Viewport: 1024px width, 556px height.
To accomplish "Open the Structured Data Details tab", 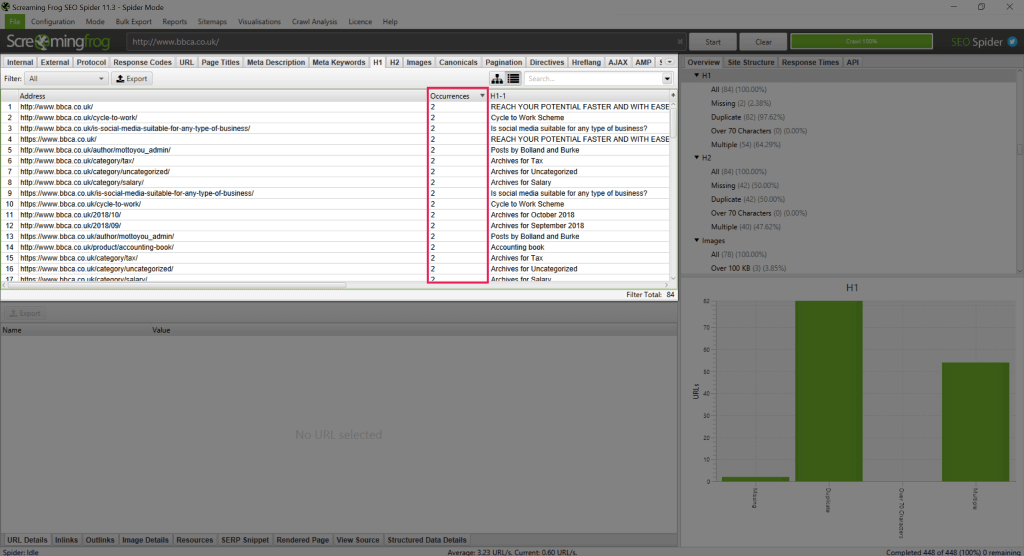I will pos(426,540).
